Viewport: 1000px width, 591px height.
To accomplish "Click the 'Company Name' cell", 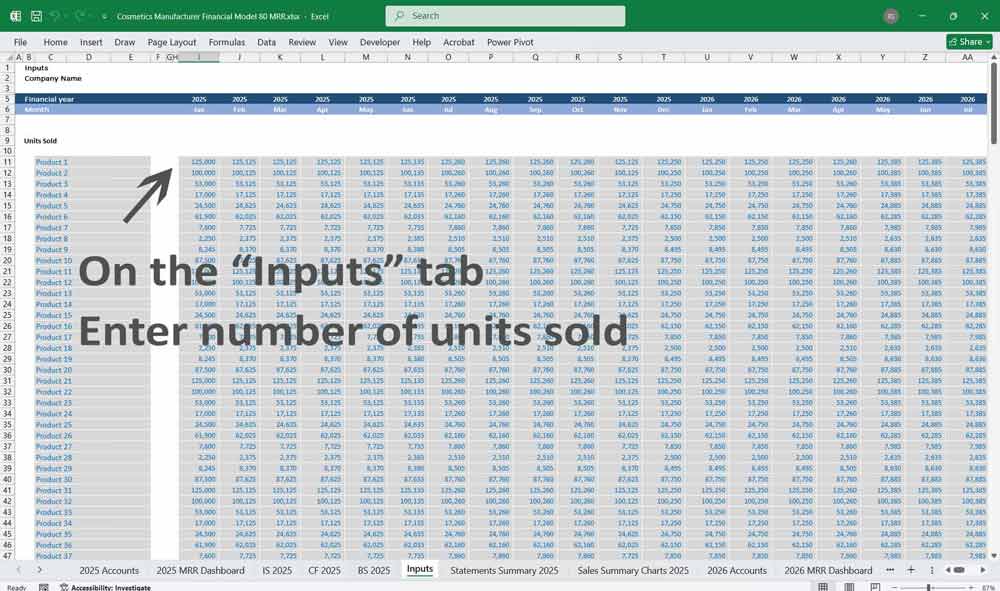I will [x=53, y=78].
